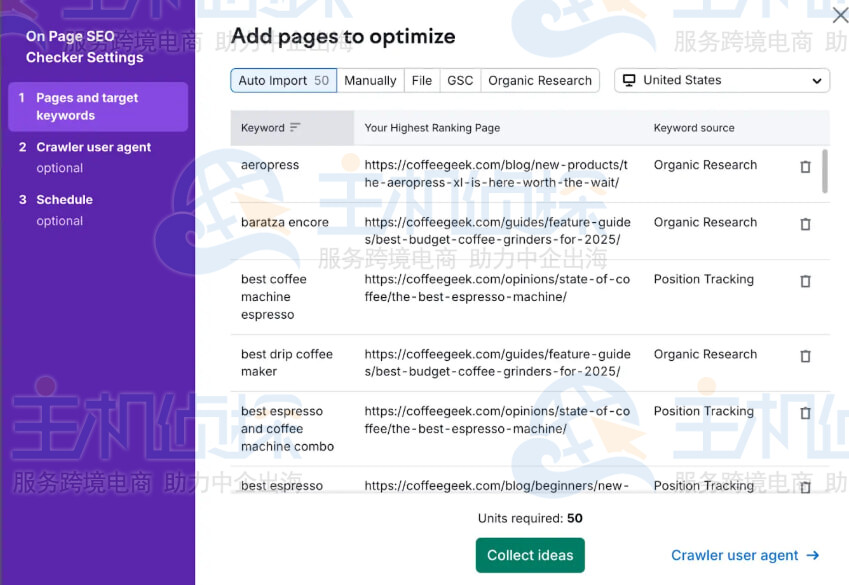The image size is (849, 585).
Task: Remove the best espresso and coffee machine combo row
Action: pyautogui.click(x=805, y=413)
